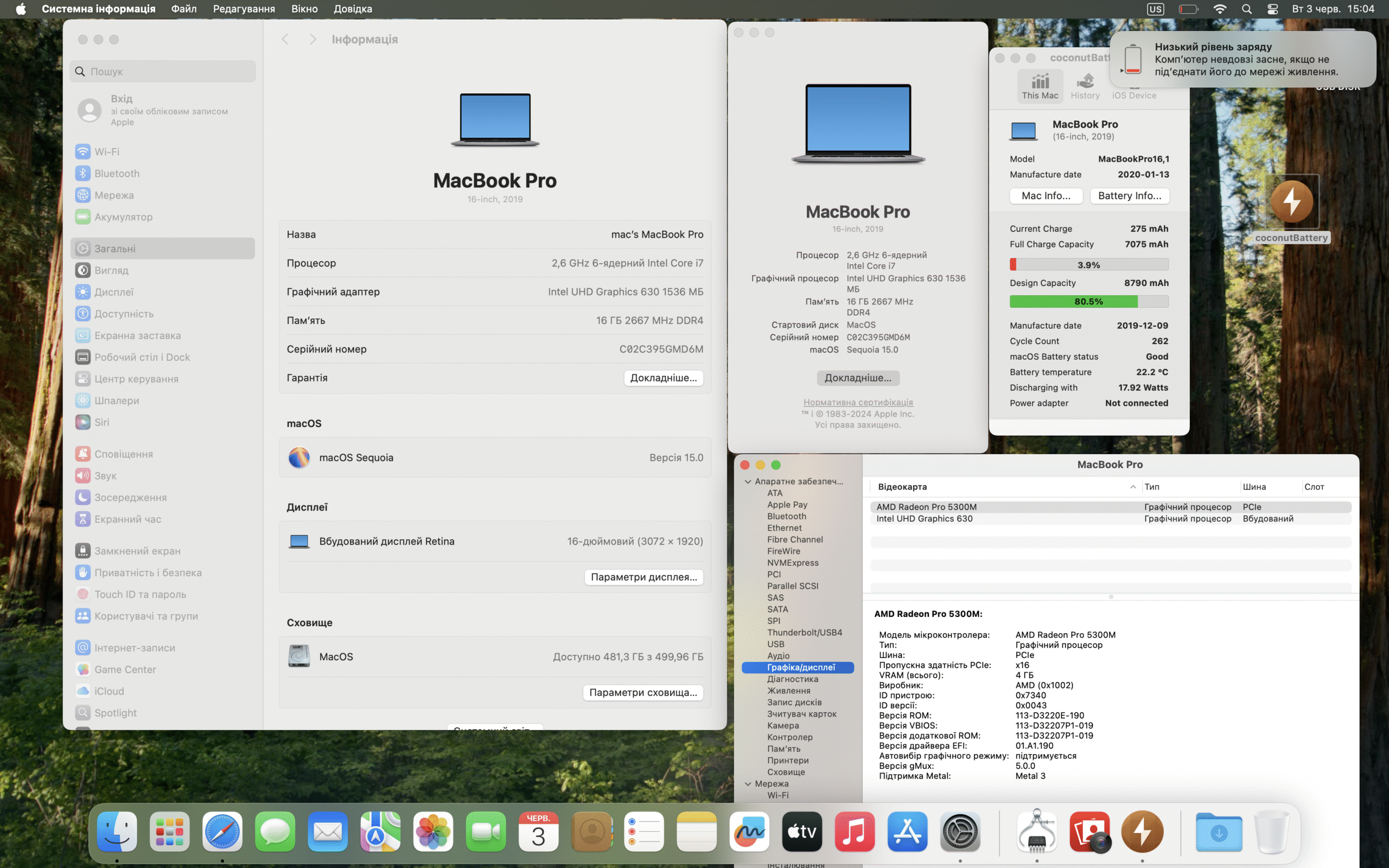Click the Вхід Apple account sign-in row
Viewport: 1389px width, 868px height.
(x=162, y=110)
